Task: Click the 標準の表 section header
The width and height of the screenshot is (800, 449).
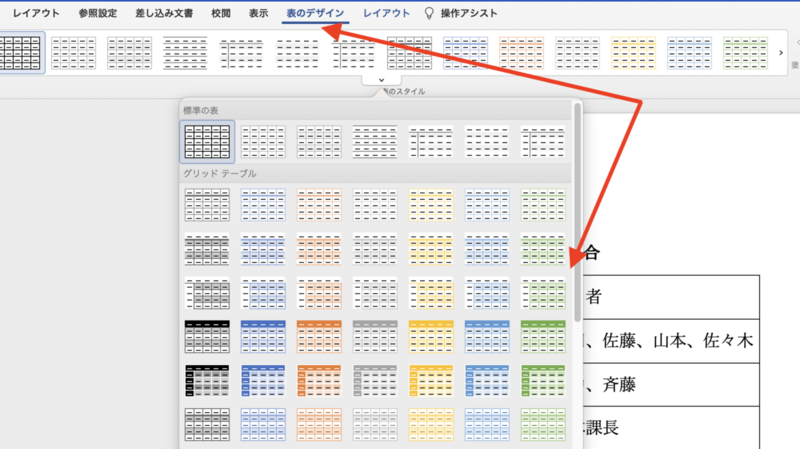Action: coord(376,110)
